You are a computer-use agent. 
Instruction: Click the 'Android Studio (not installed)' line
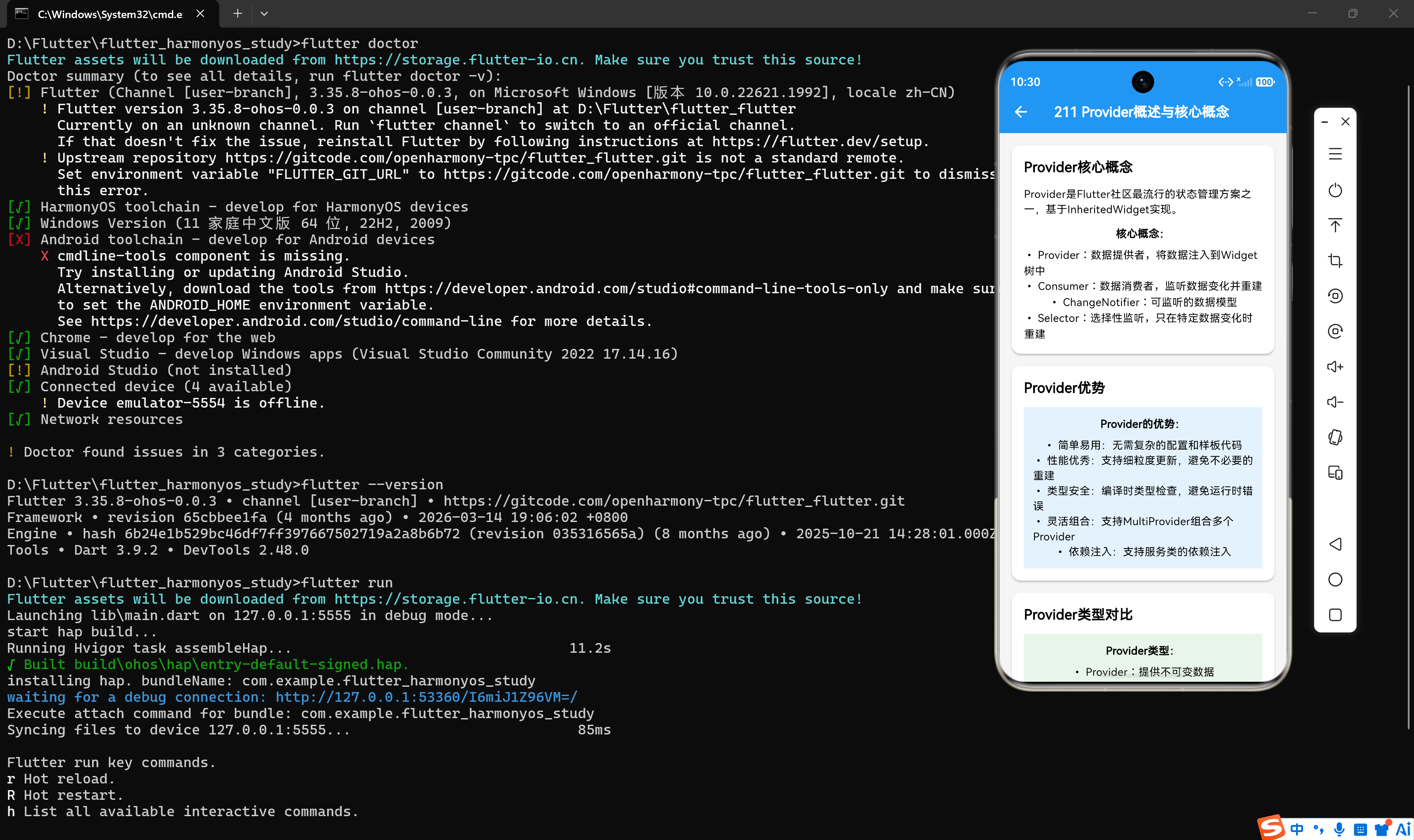pos(149,370)
